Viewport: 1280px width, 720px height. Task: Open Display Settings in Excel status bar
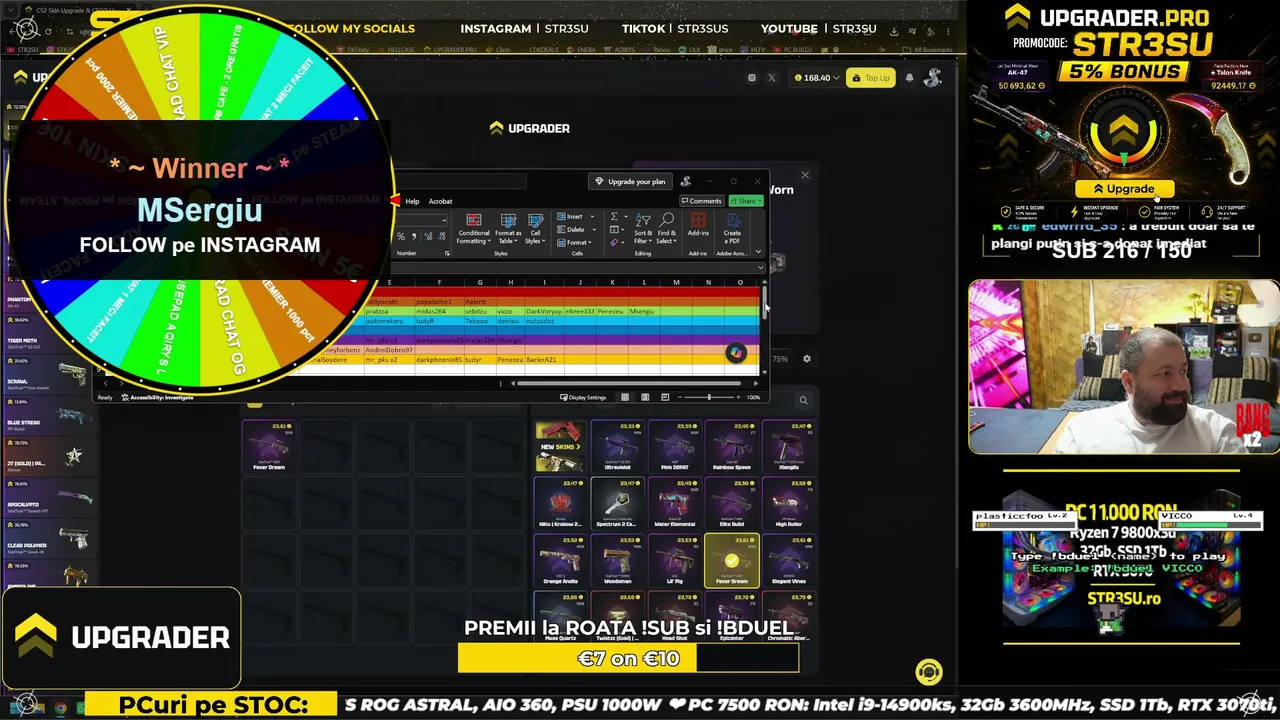[x=583, y=397]
